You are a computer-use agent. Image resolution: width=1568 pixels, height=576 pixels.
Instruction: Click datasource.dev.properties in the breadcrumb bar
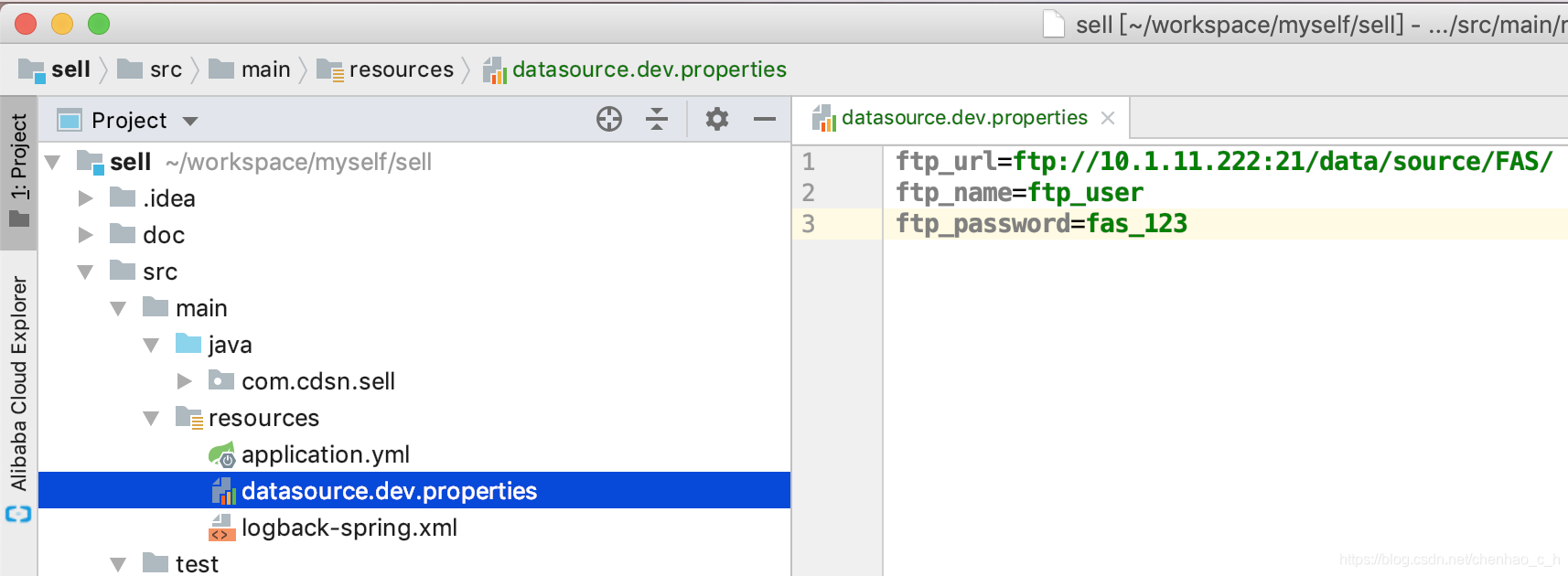649,69
